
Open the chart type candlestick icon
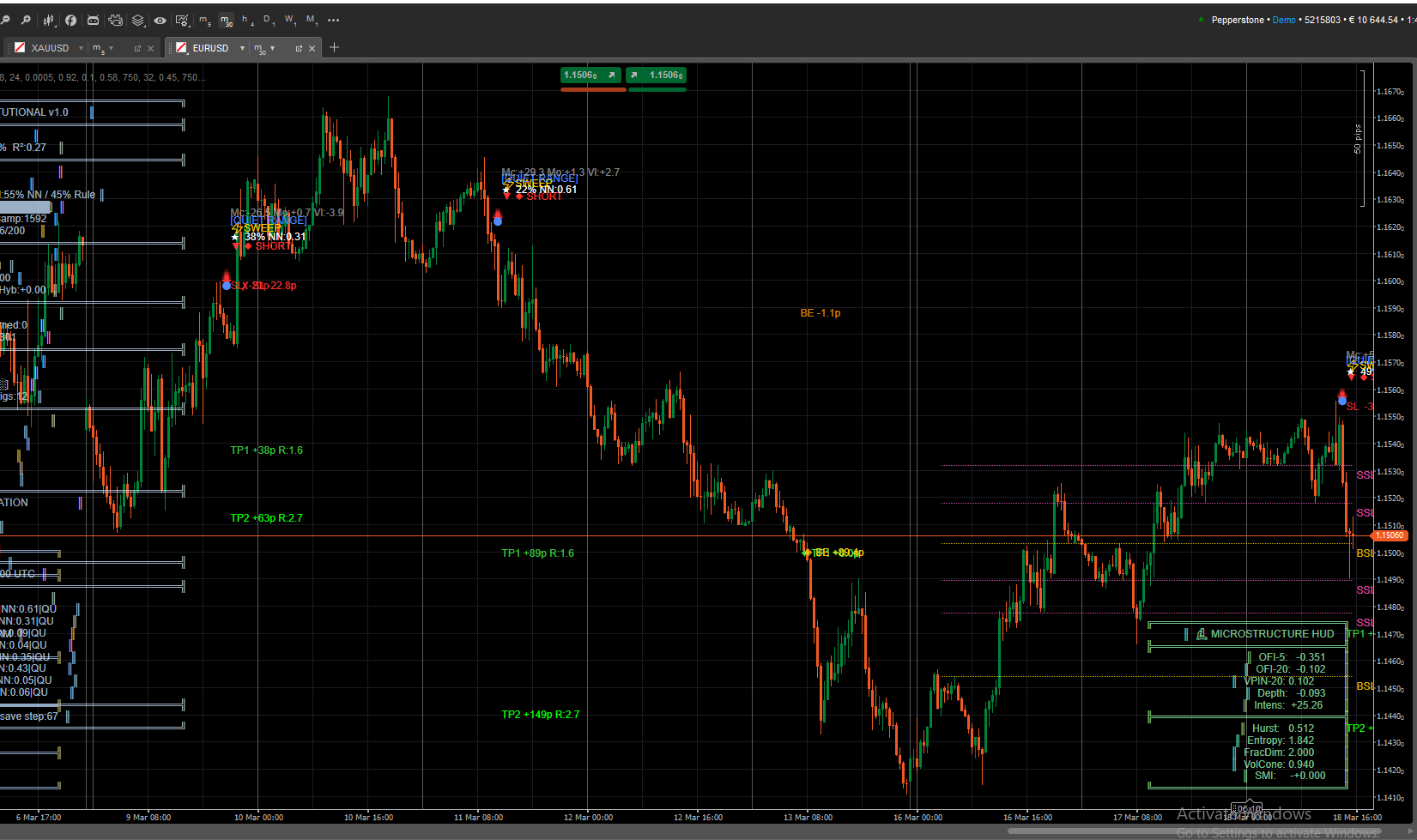click(x=49, y=20)
